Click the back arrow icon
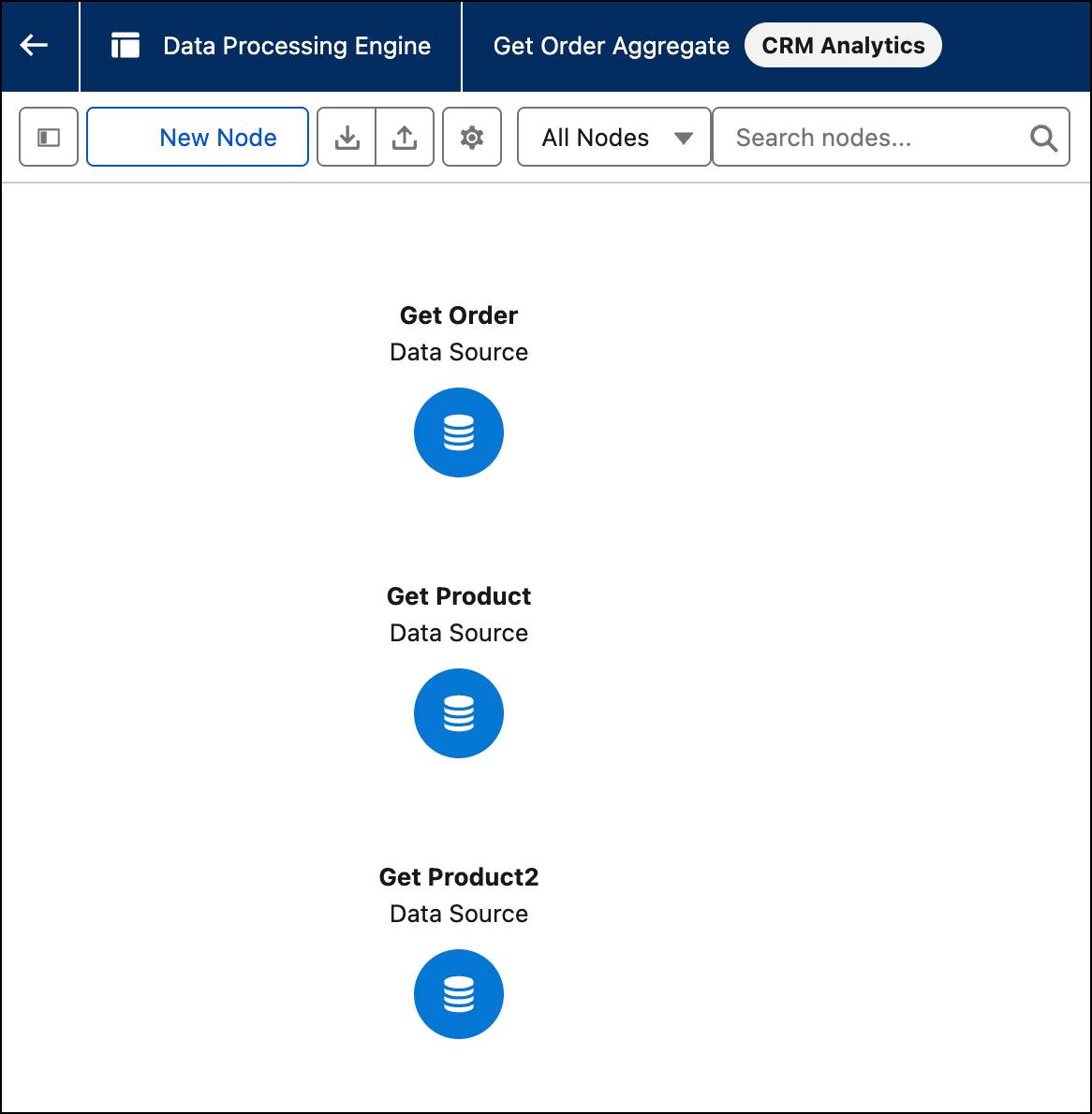The width and height of the screenshot is (1092, 1114). coord(34,46)
